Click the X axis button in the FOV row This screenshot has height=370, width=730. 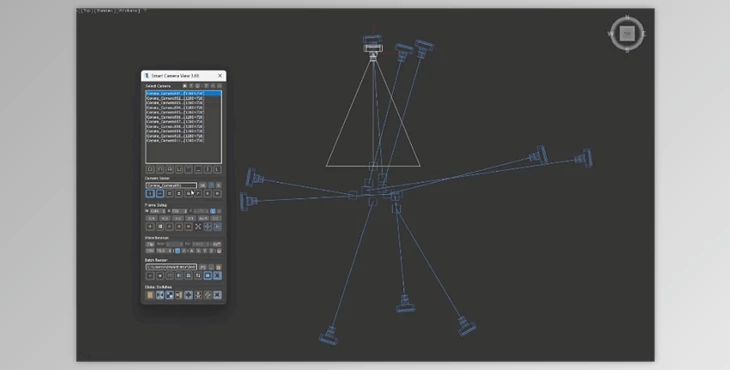coord(198,251)
